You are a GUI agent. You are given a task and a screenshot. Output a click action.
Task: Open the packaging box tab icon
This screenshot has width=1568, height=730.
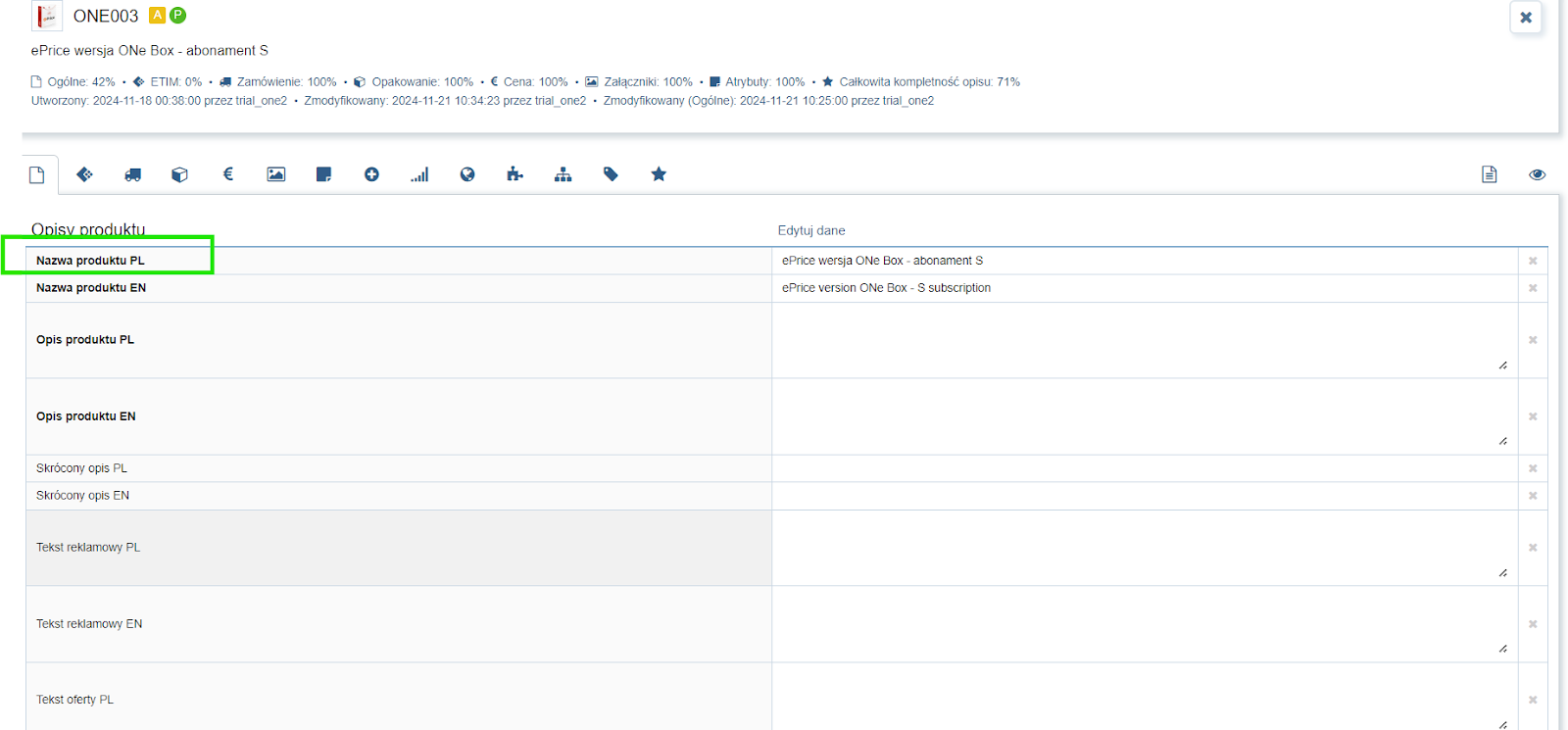[180, 174]
